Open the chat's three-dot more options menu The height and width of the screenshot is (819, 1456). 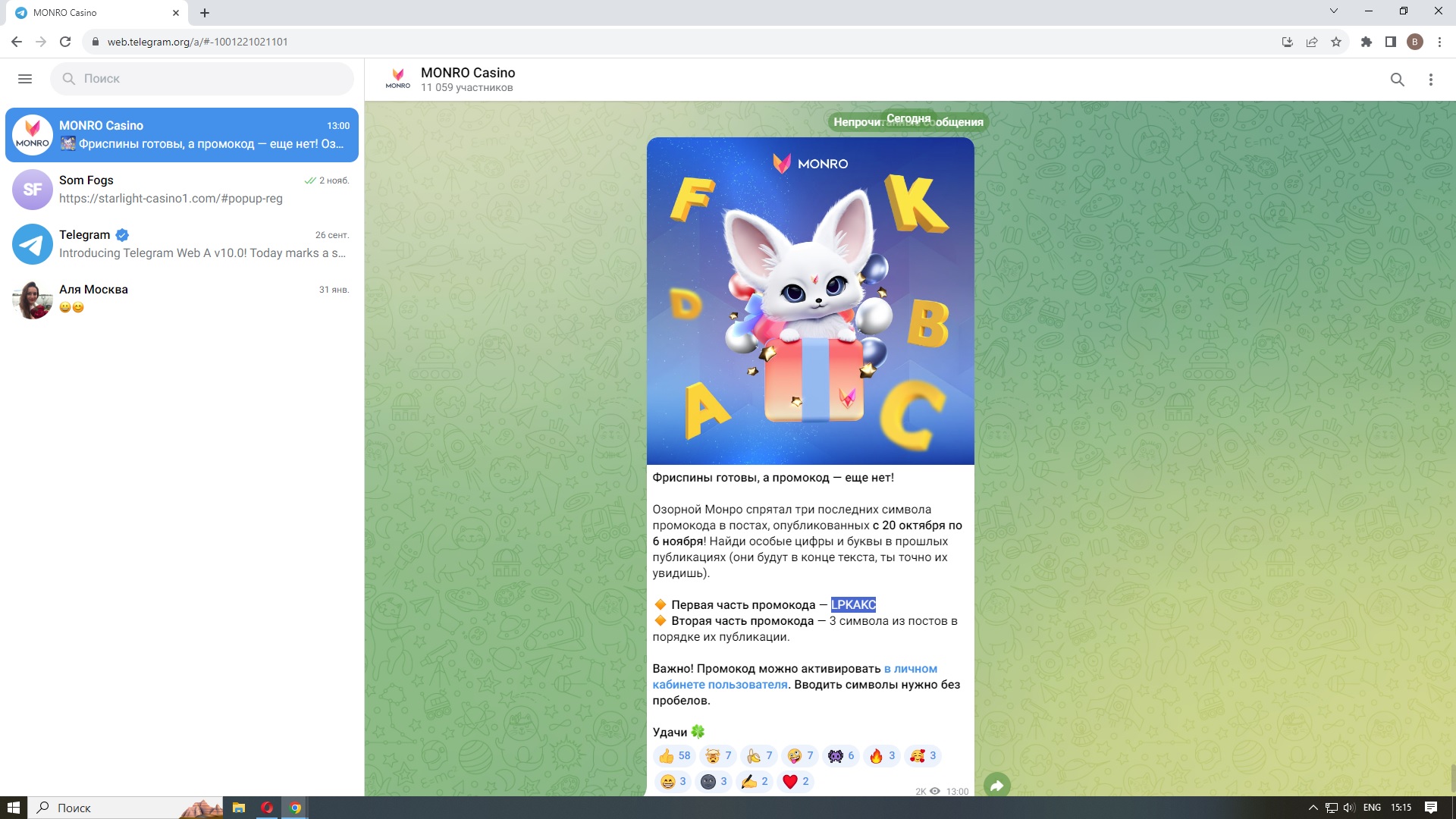tap(1430, 80)
